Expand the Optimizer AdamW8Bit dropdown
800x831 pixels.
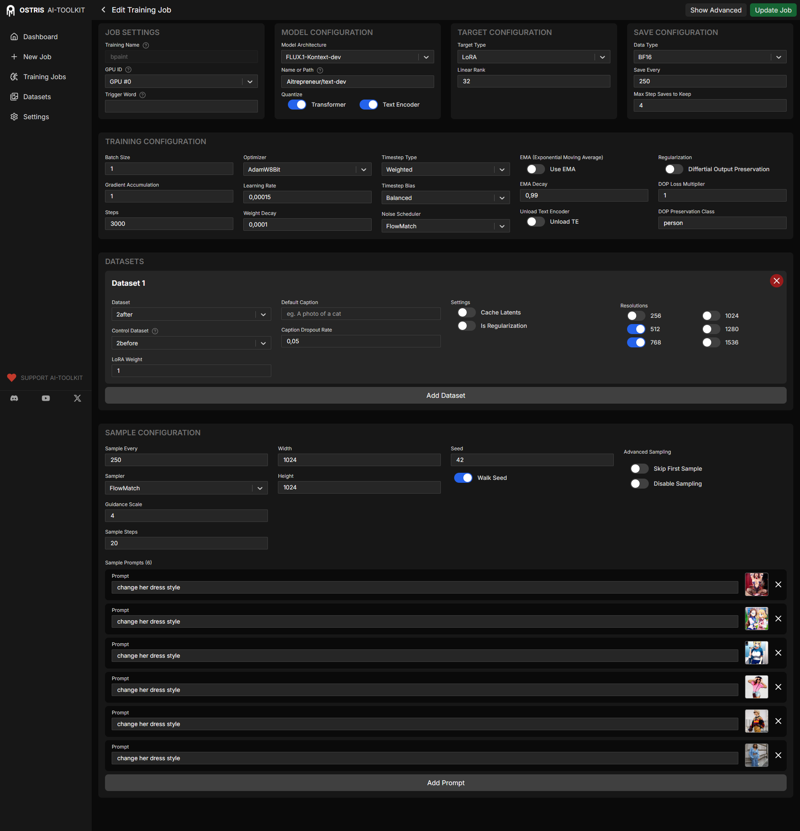coord(307,170)
